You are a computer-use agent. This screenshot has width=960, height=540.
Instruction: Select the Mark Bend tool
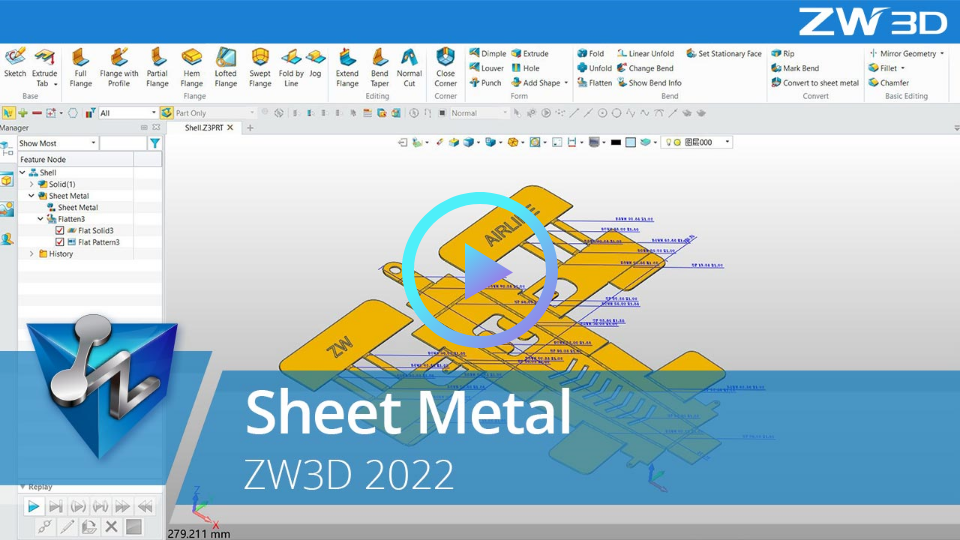[795, 68]
